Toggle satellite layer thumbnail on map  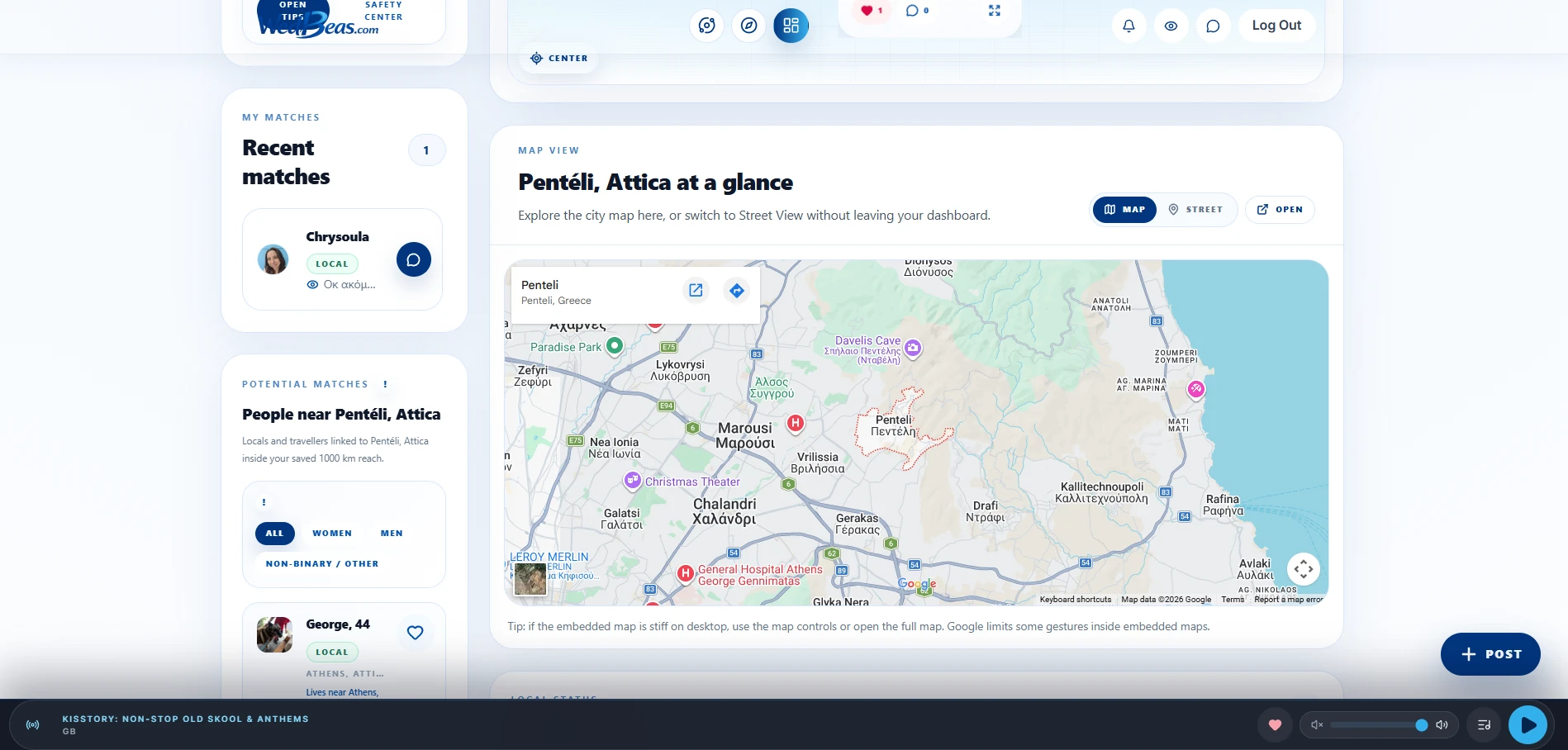tap(530, 579)
